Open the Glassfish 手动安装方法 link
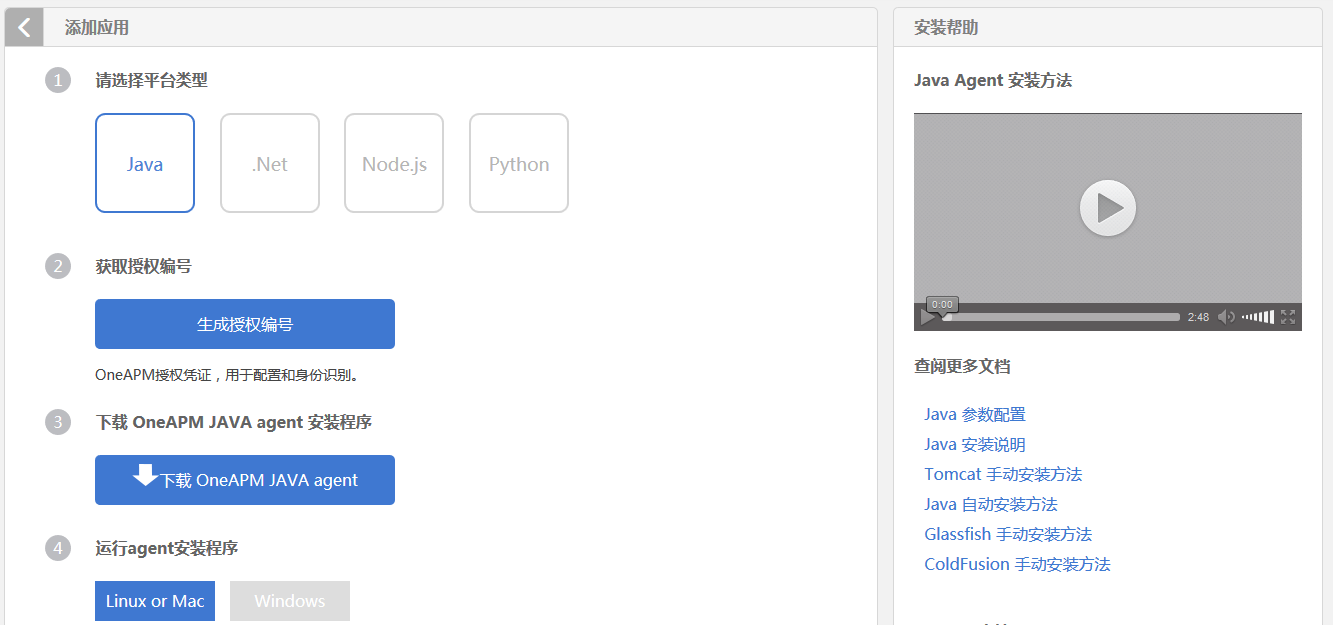 click(x=1008, y=534)
